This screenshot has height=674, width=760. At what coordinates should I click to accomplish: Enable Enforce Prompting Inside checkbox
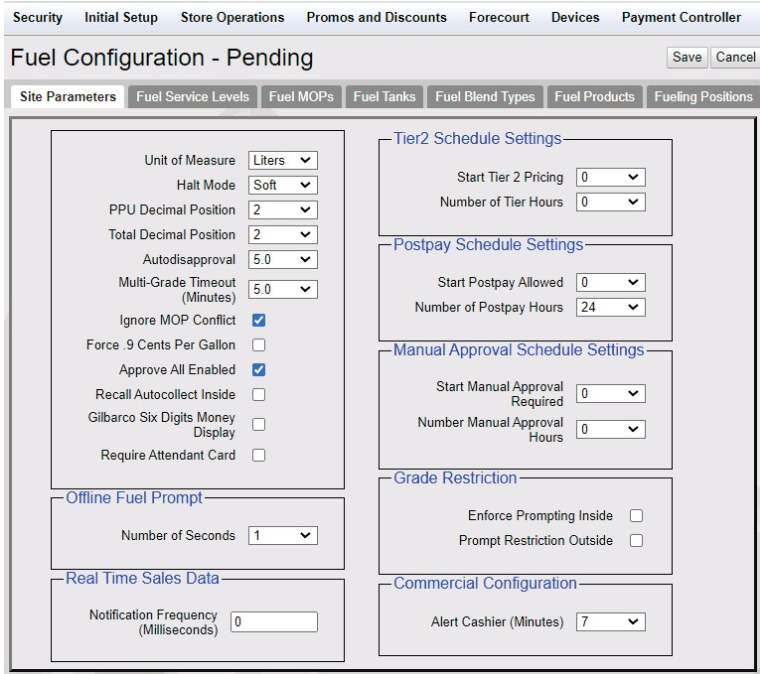[636, 516]
